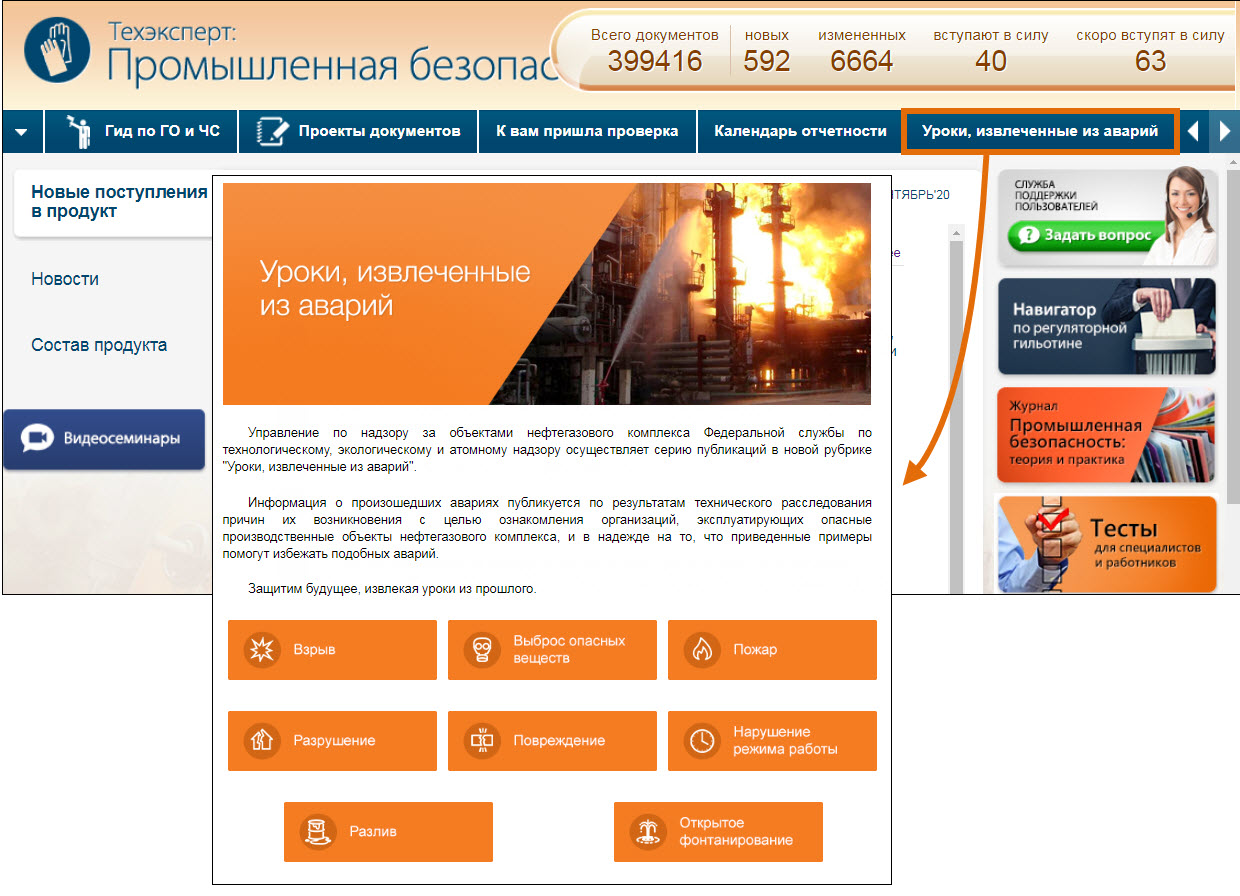This screenshot has width=1240, height=896.
Task: Click the Техэксперт gloves logo icon
Action: coord(57,50)
